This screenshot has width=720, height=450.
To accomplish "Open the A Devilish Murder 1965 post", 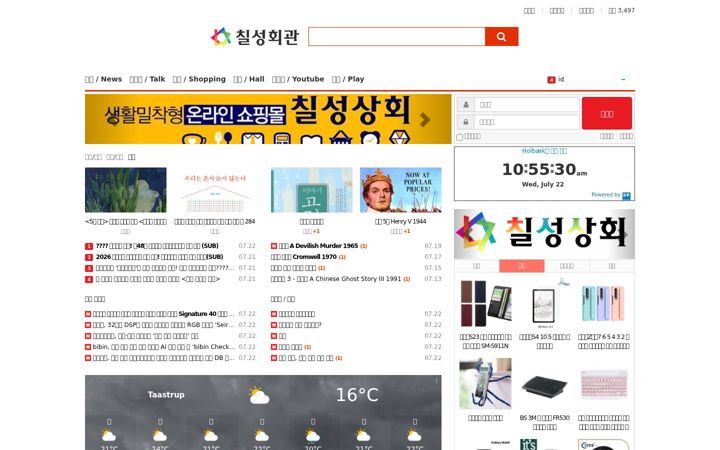I will coord(318,246).
